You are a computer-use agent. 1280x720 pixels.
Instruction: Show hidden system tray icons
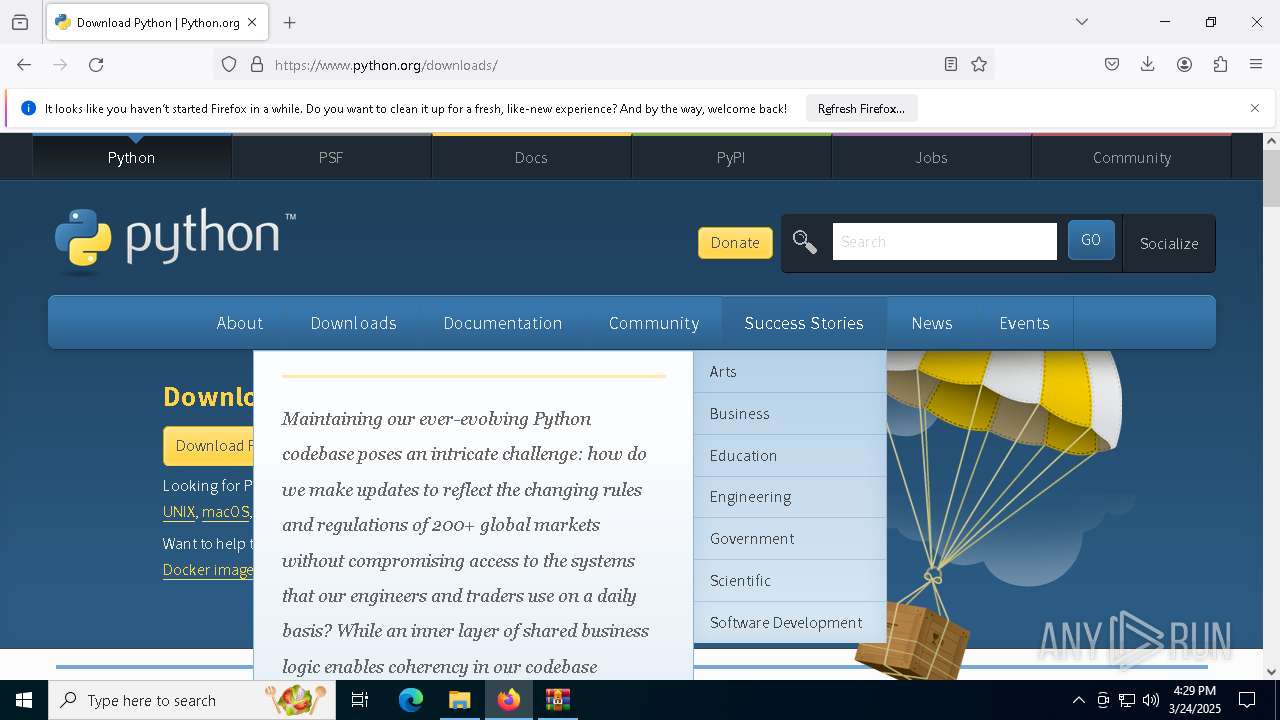point(1078,700)
